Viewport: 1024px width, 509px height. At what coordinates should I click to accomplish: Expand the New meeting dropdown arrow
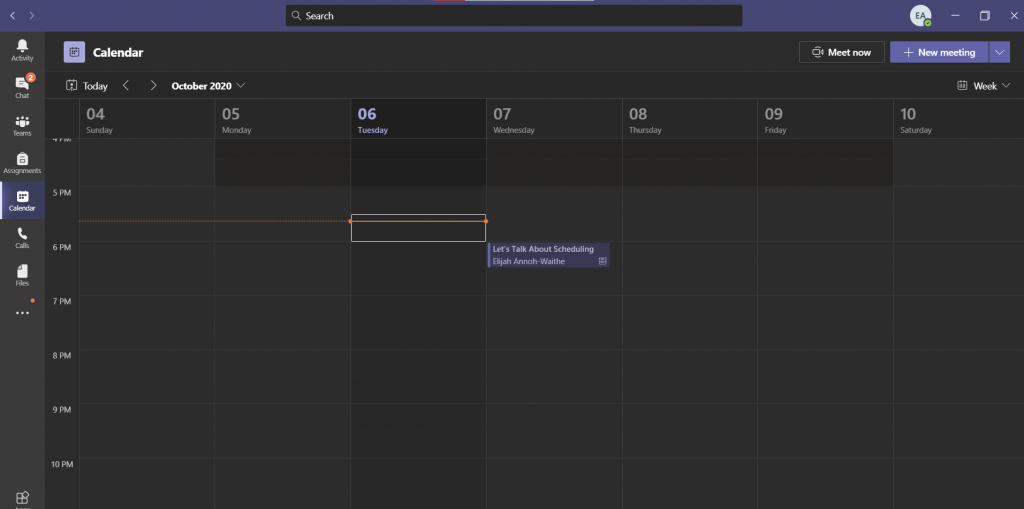[1001, 52]
